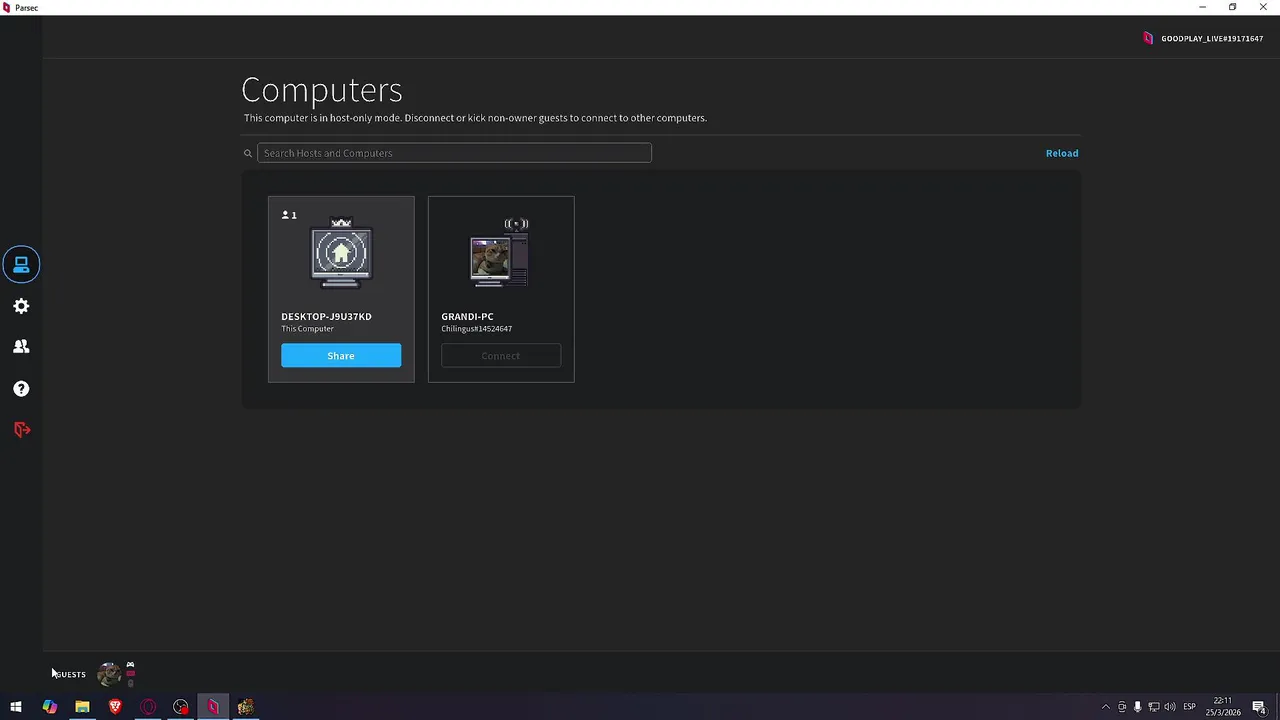Expand the hidden system tray icons
Screen dimensions: 1280x720
coord(1105,707)
